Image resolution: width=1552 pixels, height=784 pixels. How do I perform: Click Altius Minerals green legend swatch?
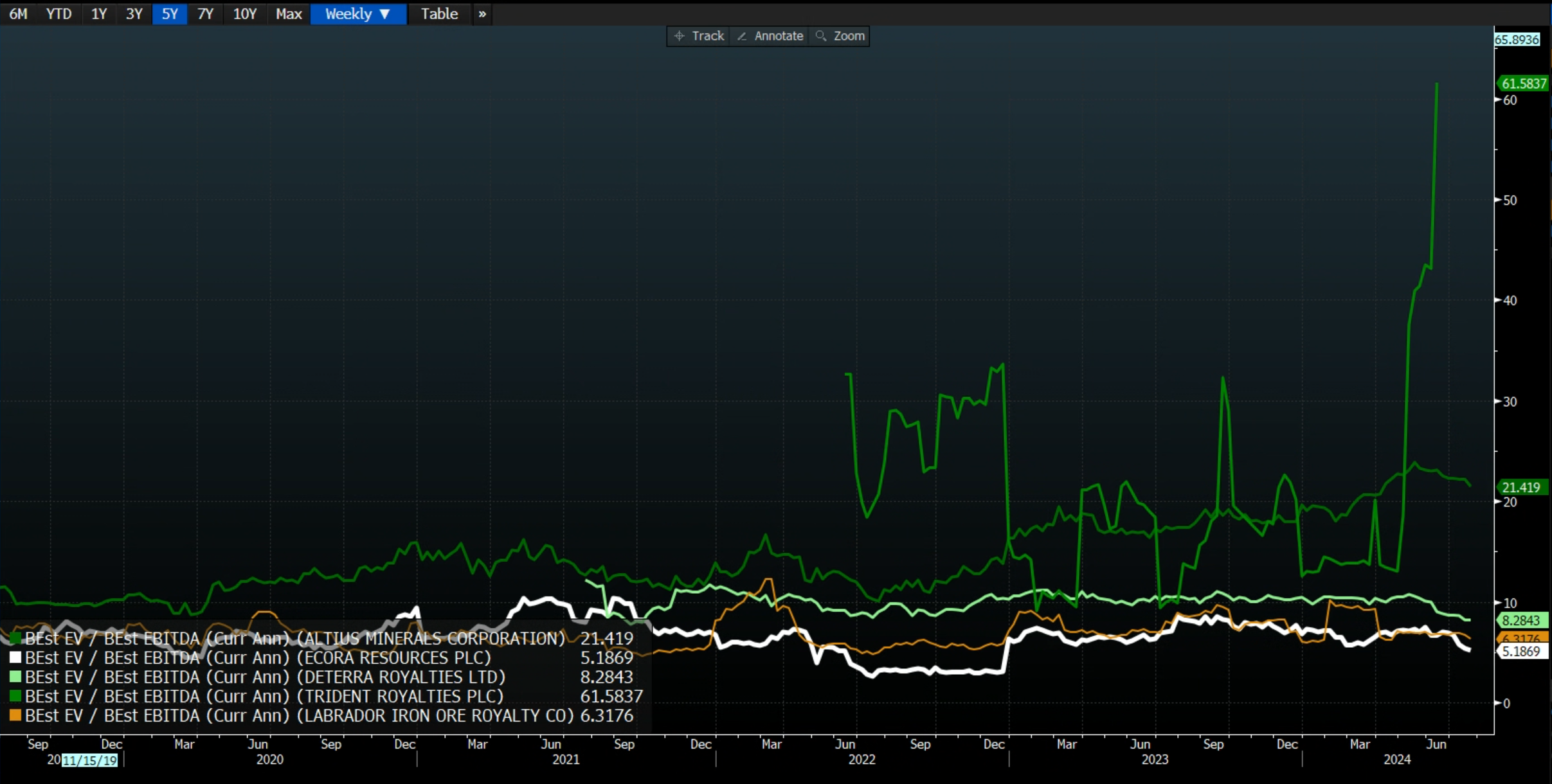(x=15, y=638)
